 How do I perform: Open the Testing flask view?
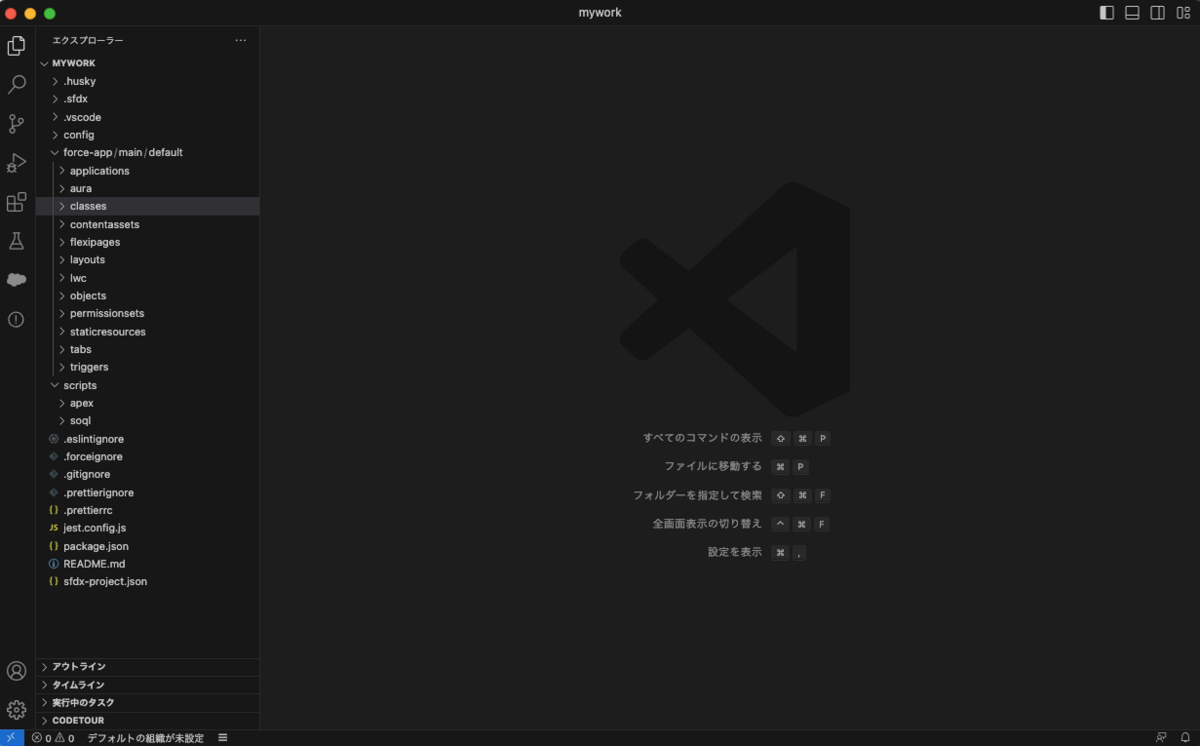(16, 241)
